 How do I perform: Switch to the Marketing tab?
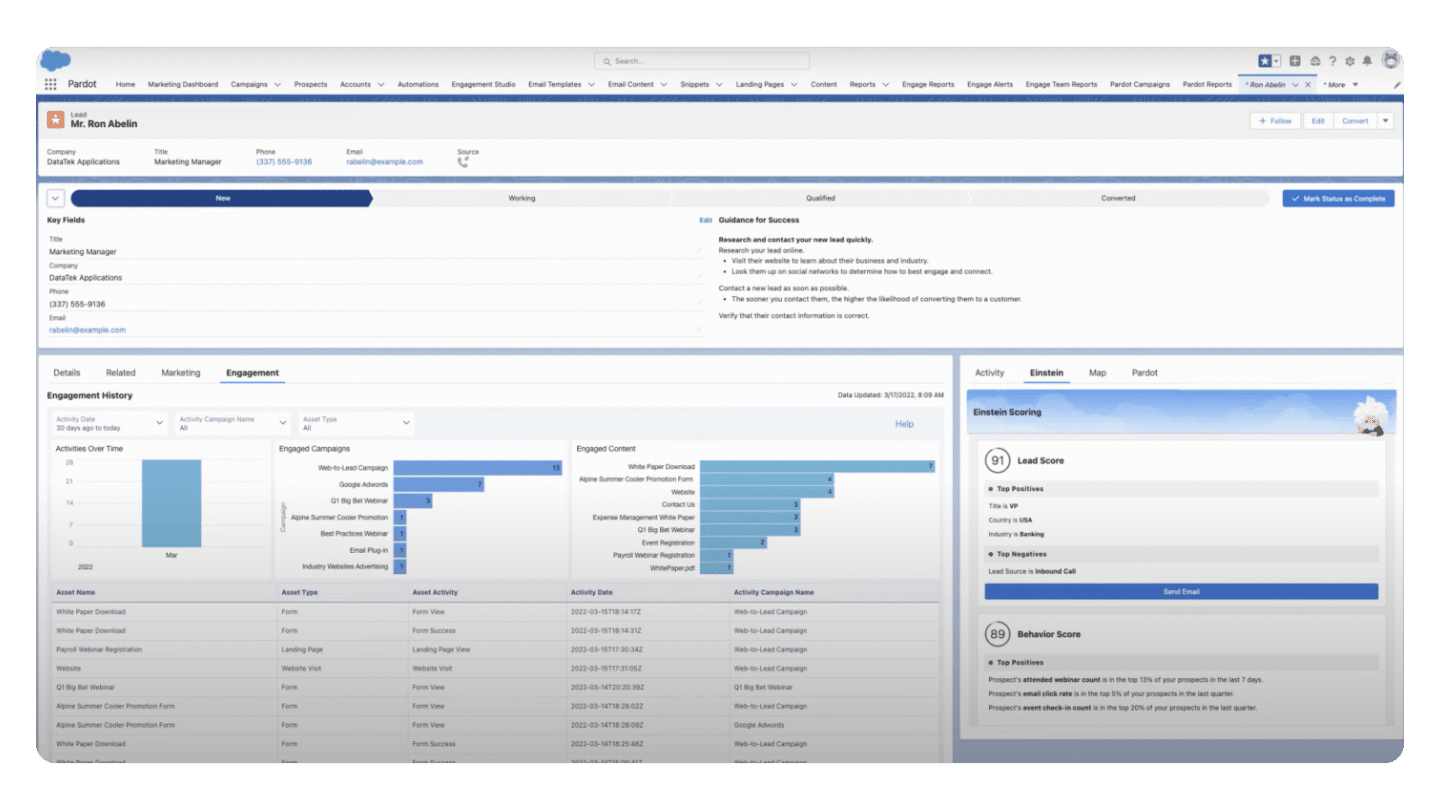pos(181,373)
